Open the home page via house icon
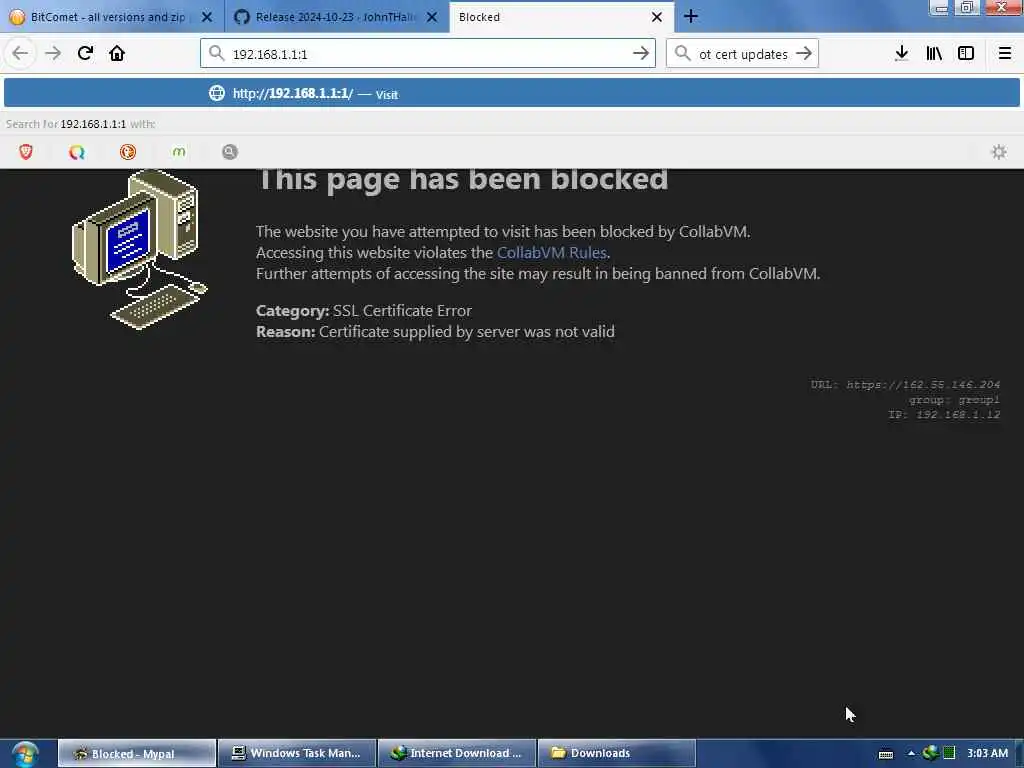 117,54
